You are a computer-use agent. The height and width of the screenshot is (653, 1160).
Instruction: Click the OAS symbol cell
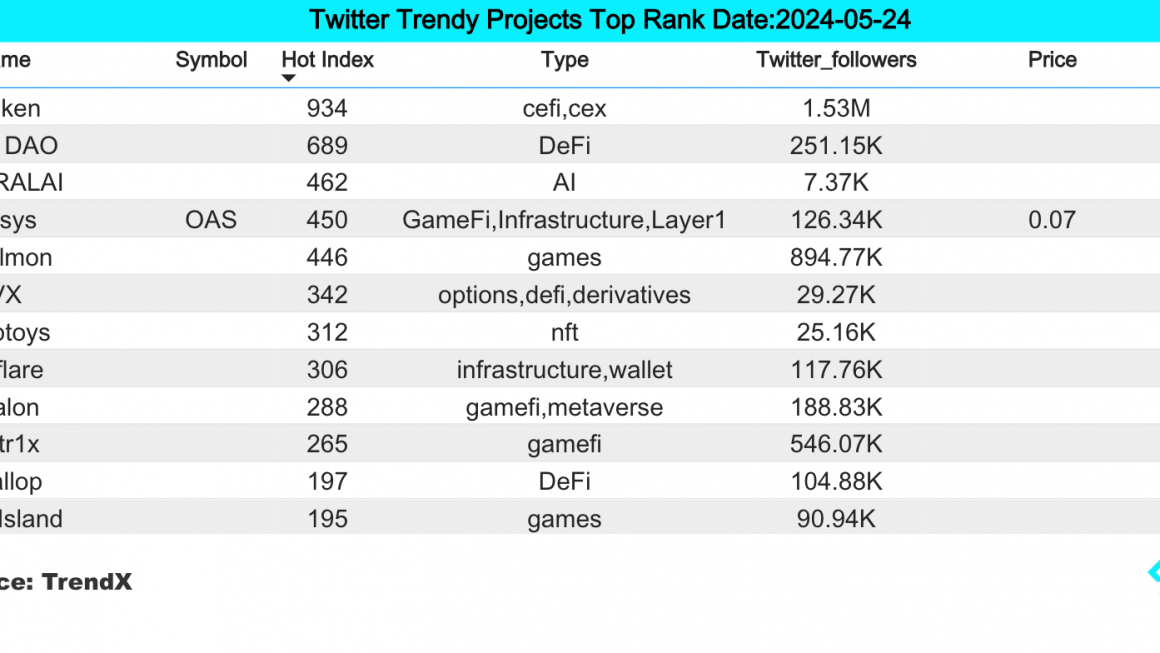click(211, 220)
